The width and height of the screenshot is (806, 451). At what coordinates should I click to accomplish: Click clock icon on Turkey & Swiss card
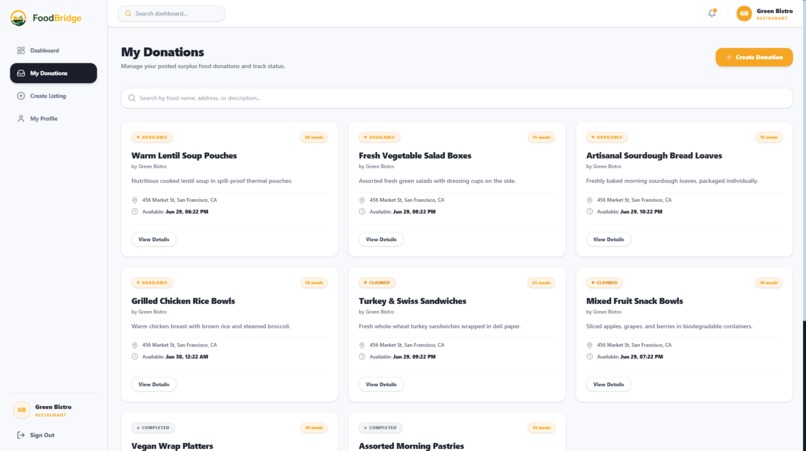(x=362, y=356)
